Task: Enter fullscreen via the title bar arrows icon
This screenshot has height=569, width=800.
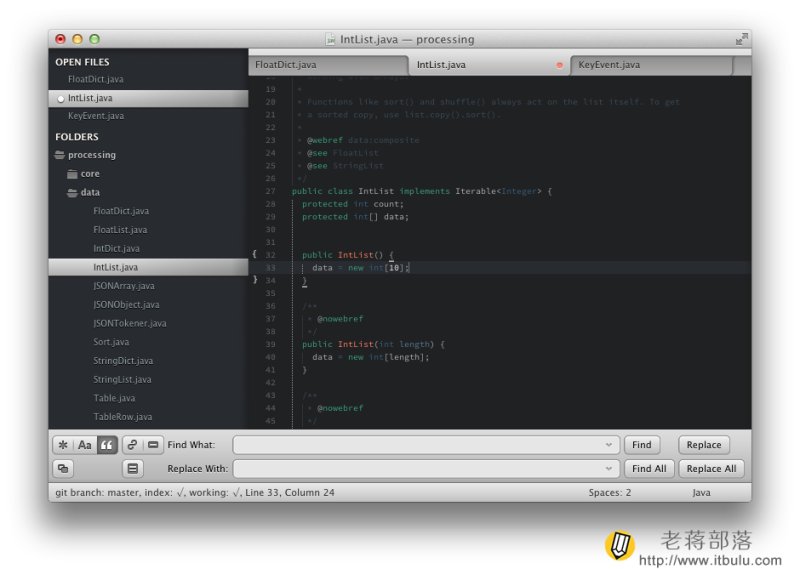Action: tap(741, 39)
